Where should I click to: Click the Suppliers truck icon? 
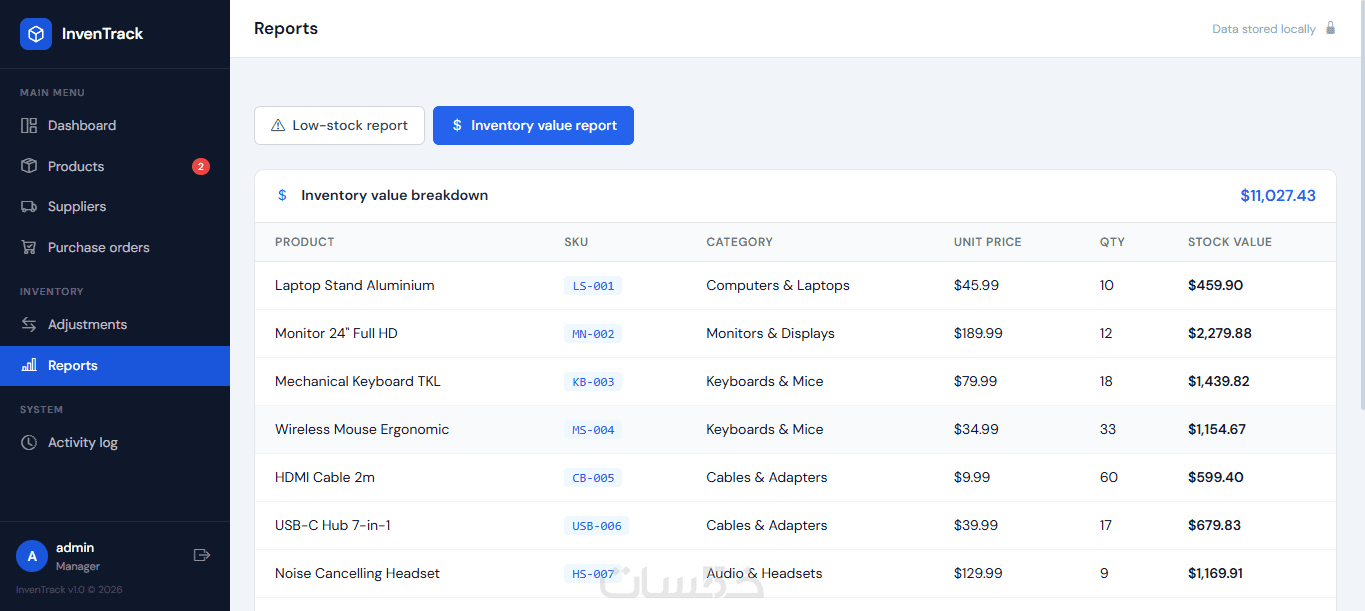coord(29,207)
